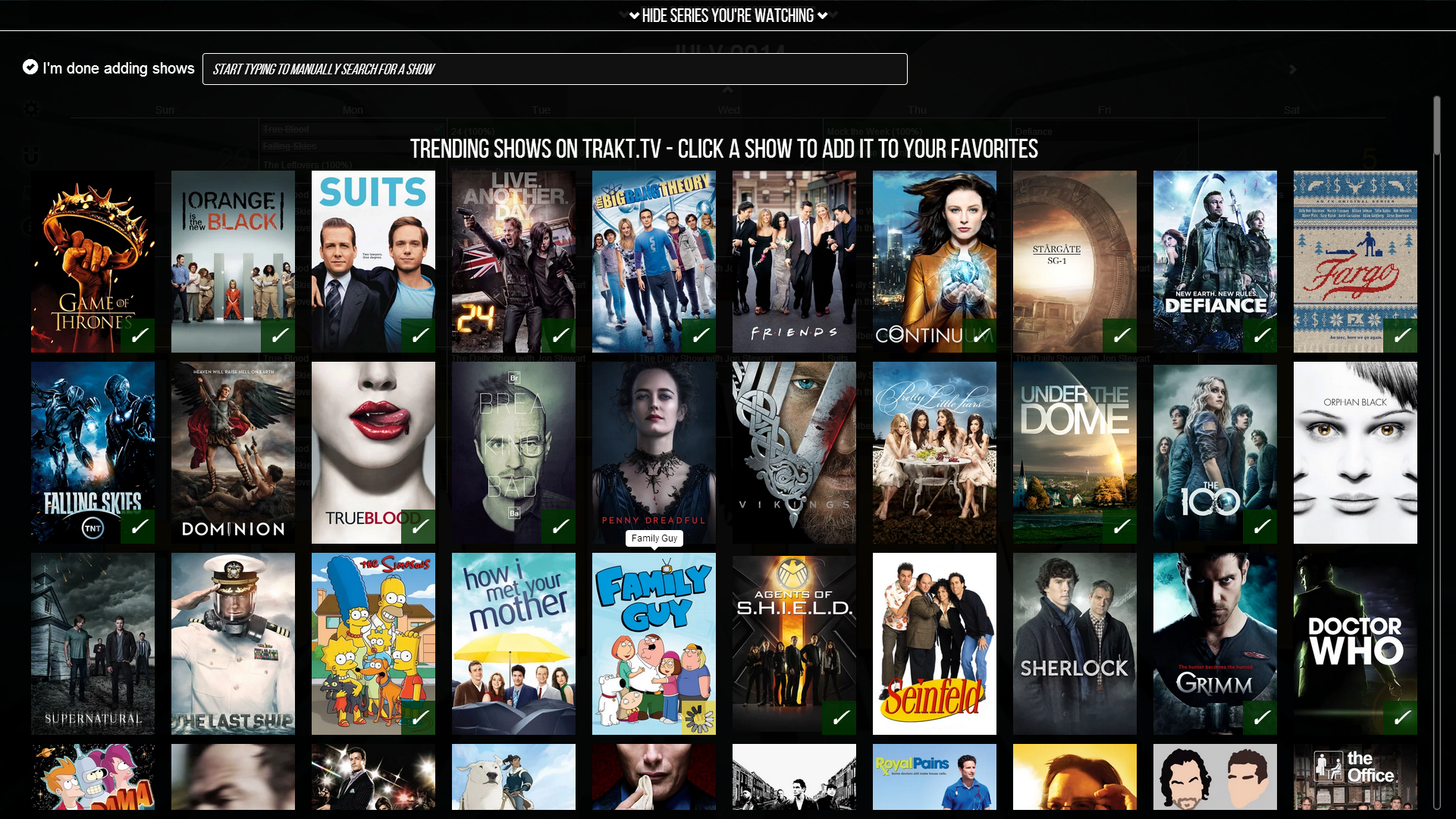Collapse the Hide Series You're Watching header
The height and width of the screenshot is (819, 1456).
click(x=728, y=15)
